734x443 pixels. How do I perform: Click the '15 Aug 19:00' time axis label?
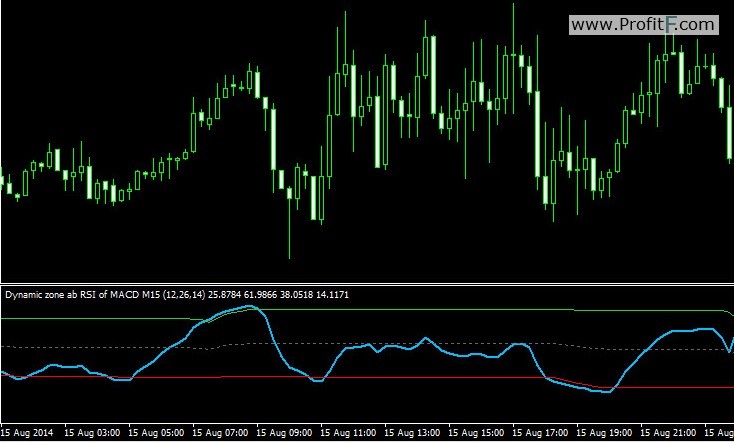pos(605,432)
